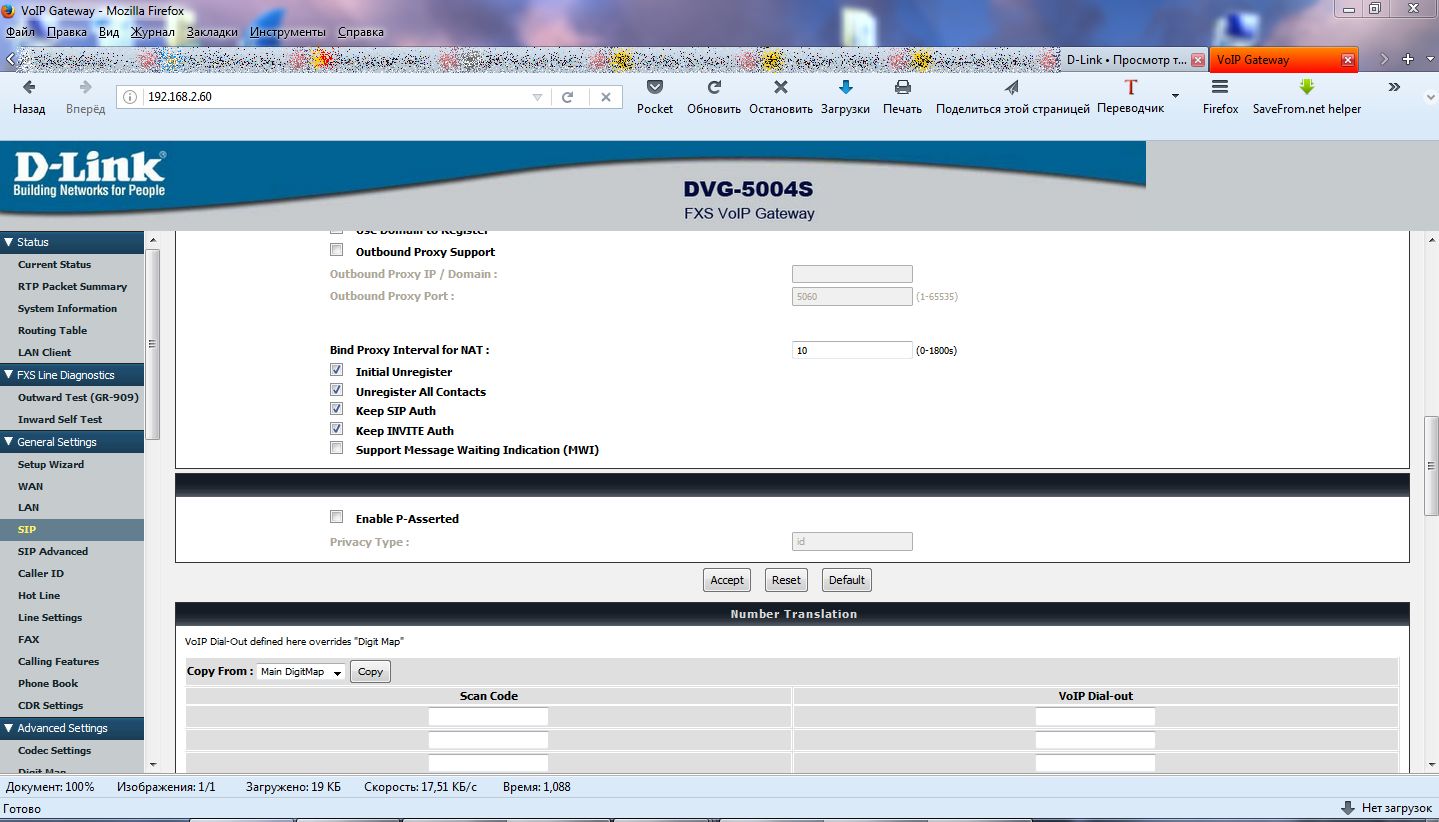Screen dimensions: 1439x822
Task: Uncheck Keep INVITE Auth checkbox
Action: (x=336, y=429)
